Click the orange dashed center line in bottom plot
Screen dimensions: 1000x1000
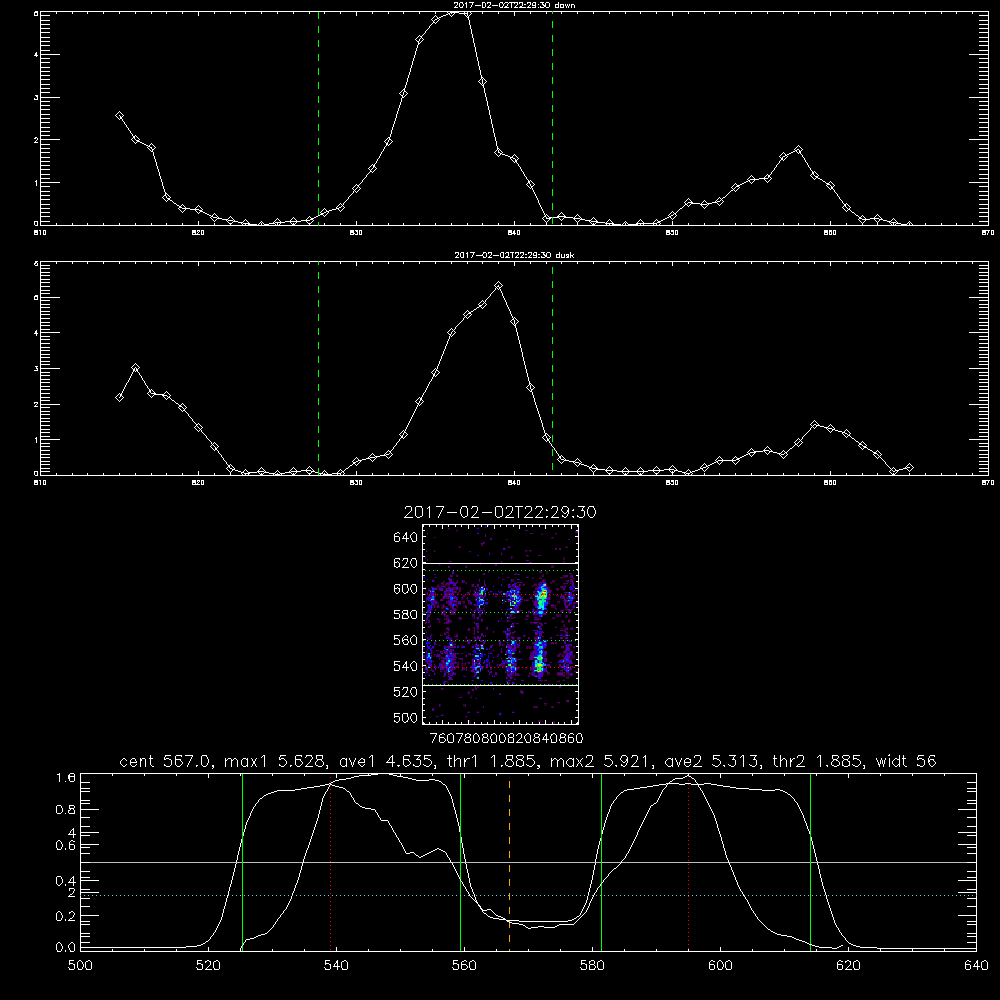point(510,861)
